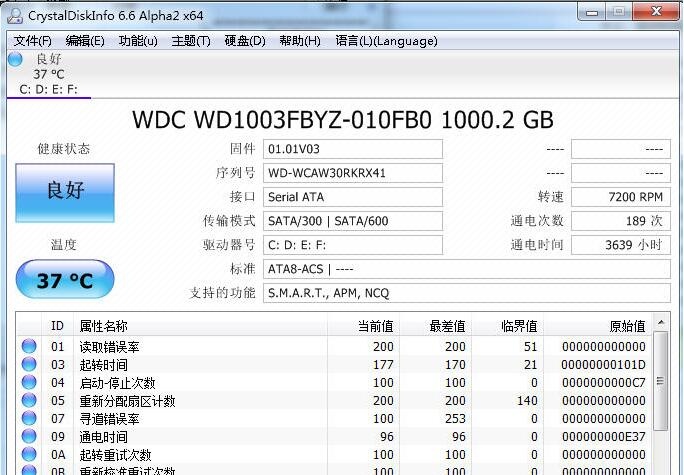Click the 良好 health status button
The image size is (684, 475).
pos(65,193)
